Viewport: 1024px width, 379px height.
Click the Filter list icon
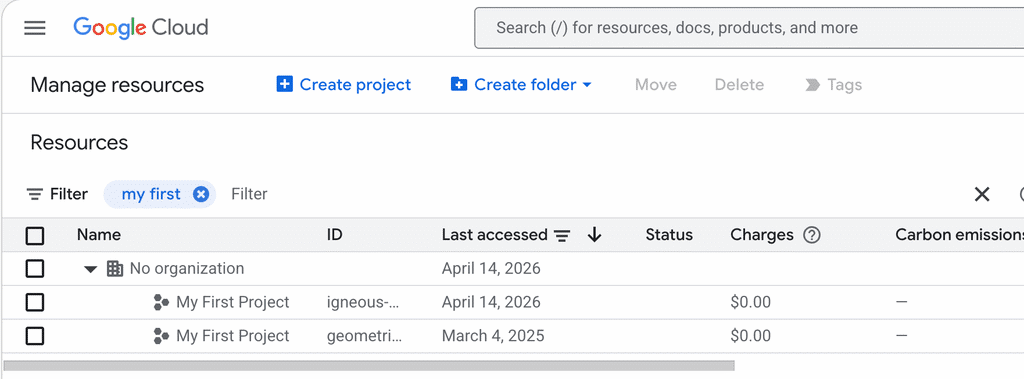click(34, 194)
